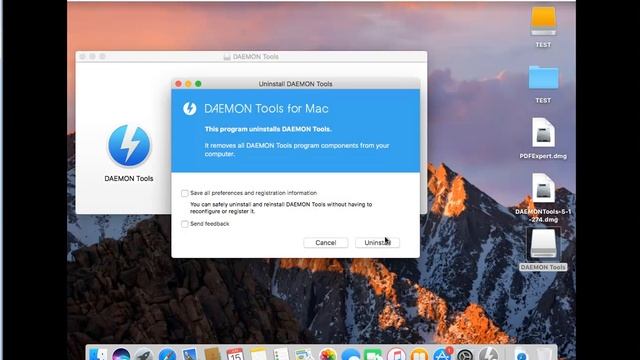Click the lightning bolt logo in dialog header

(189, 109)
